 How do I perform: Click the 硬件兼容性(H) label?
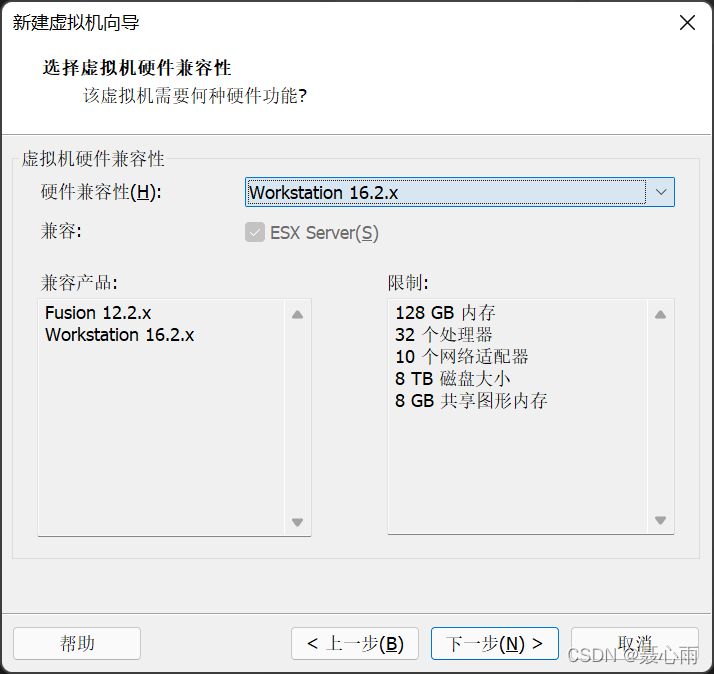pos(101,192)
